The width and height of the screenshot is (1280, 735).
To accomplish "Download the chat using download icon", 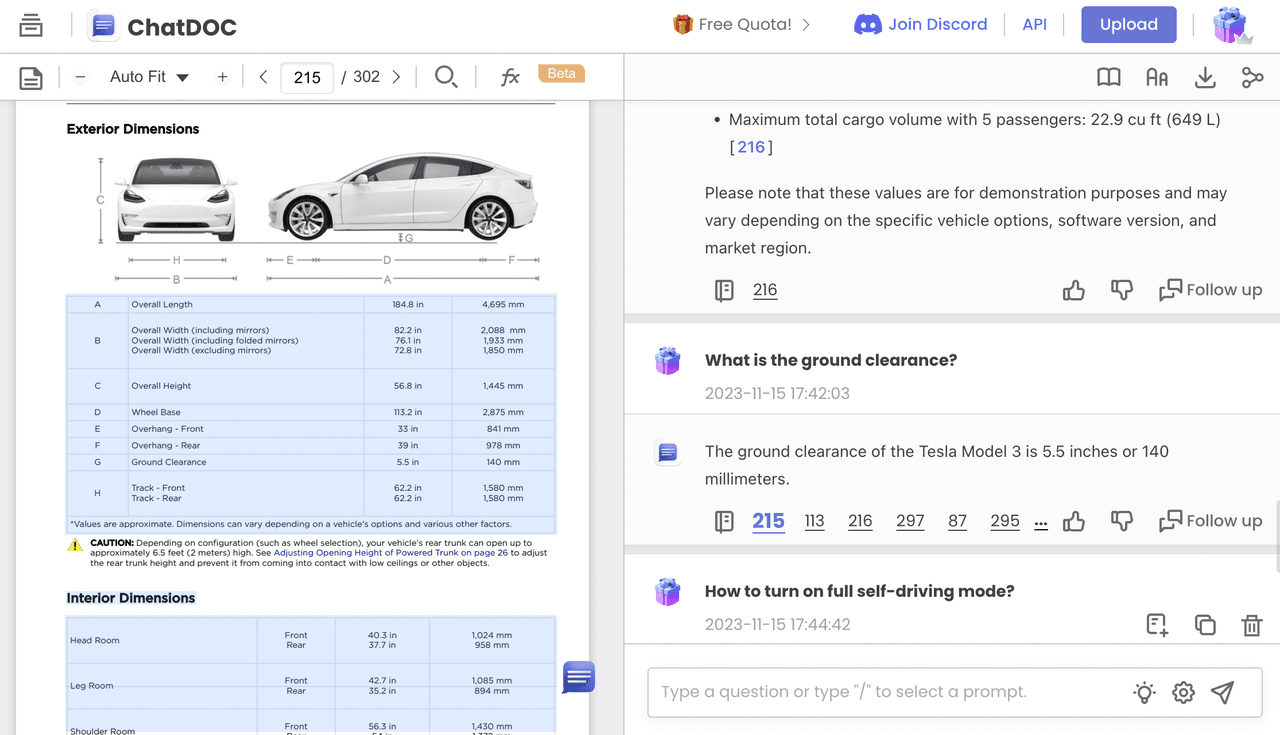I will point(1205,77).
